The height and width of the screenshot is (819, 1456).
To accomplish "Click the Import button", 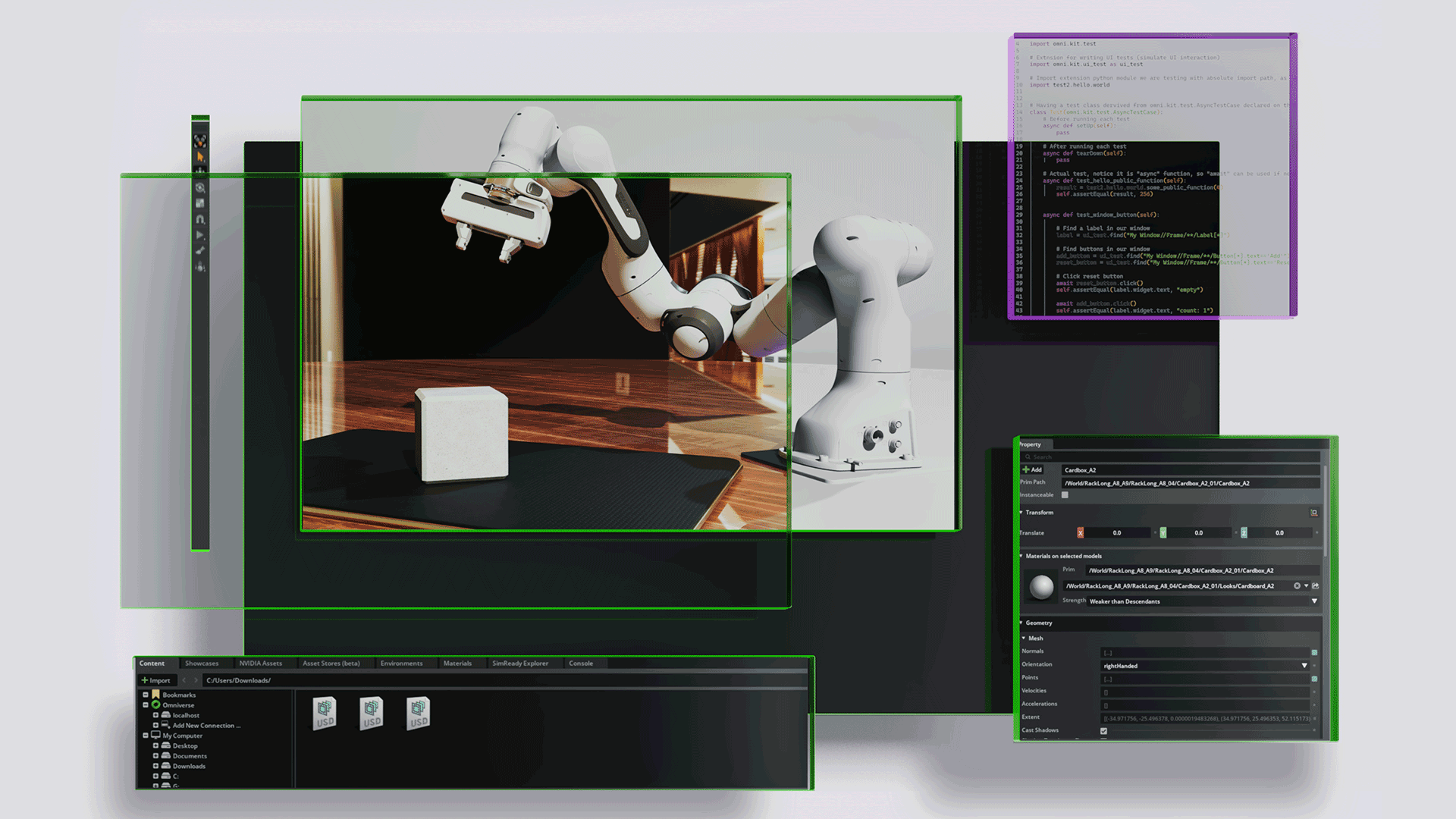I will coord(156,680).
